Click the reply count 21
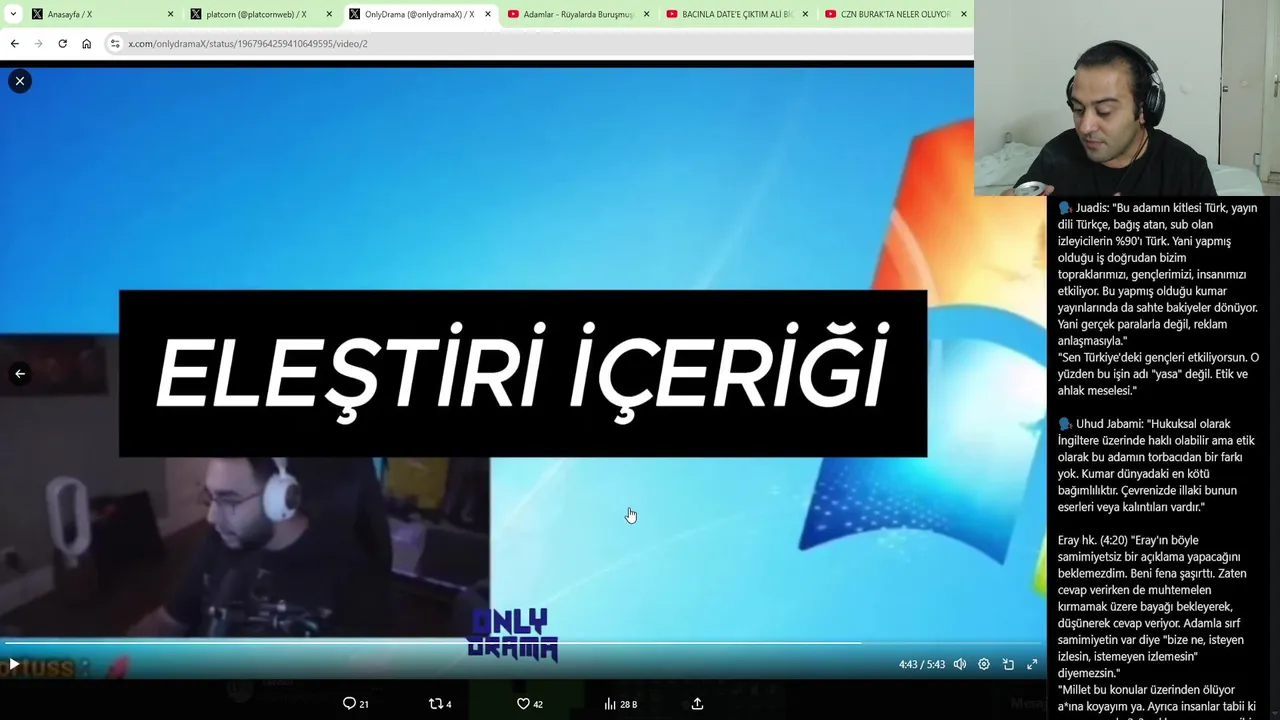1280x720 pixels. coord(364,705)
